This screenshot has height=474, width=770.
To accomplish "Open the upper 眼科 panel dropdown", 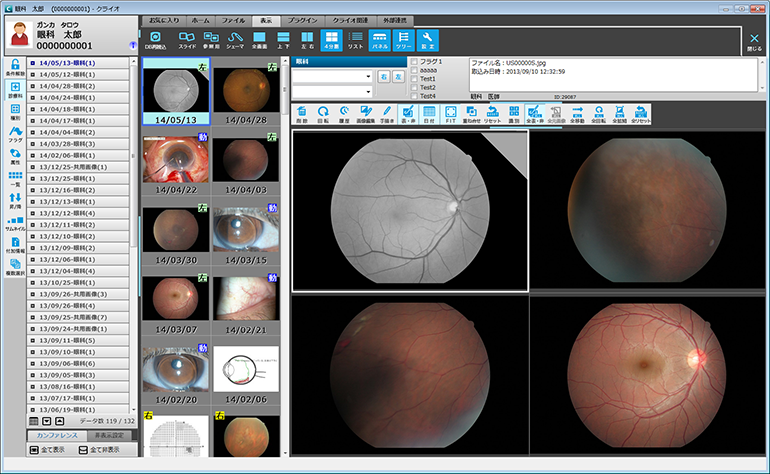I will coord(368,77).
